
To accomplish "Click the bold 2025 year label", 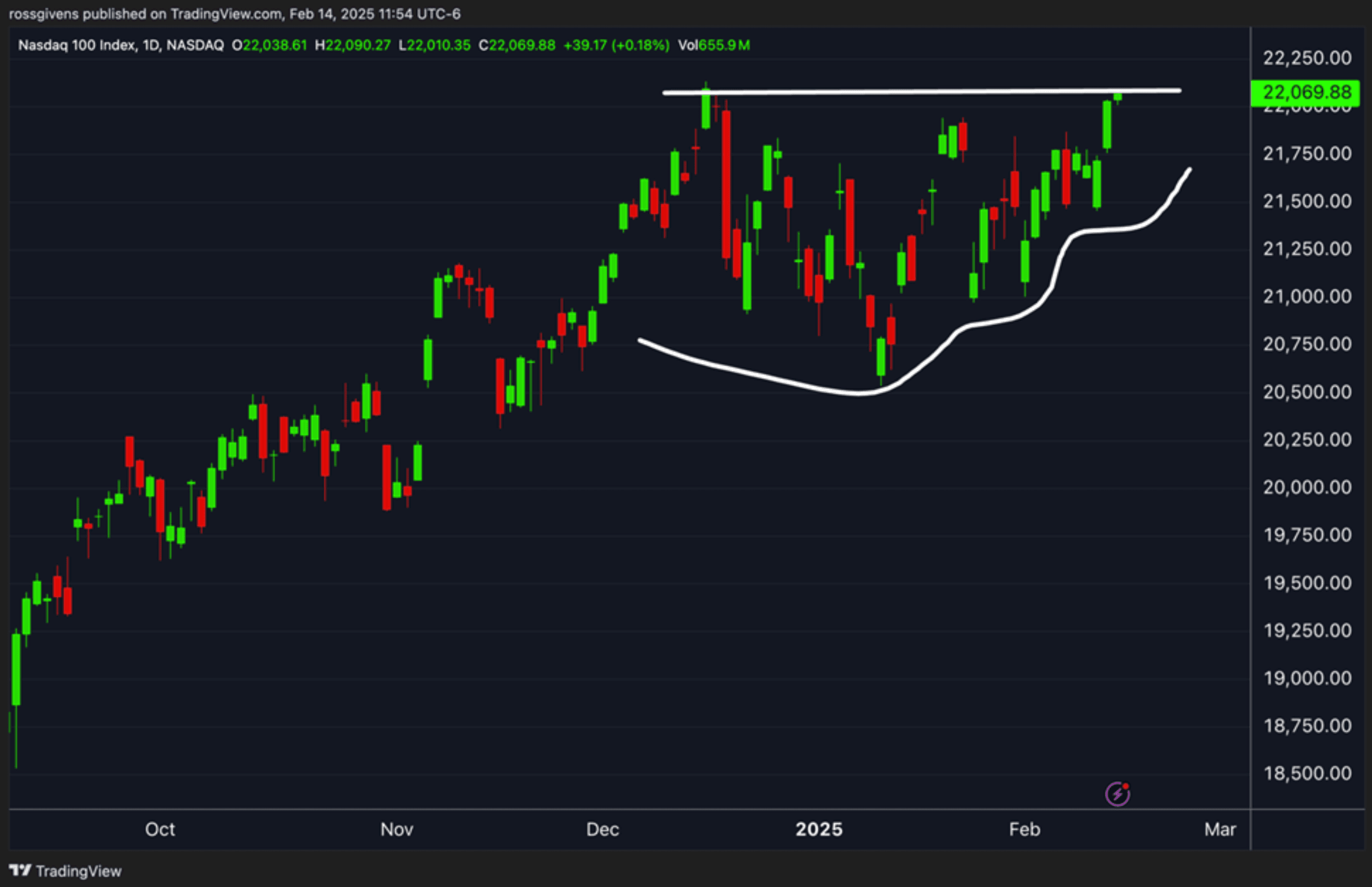I will [818, 829].
